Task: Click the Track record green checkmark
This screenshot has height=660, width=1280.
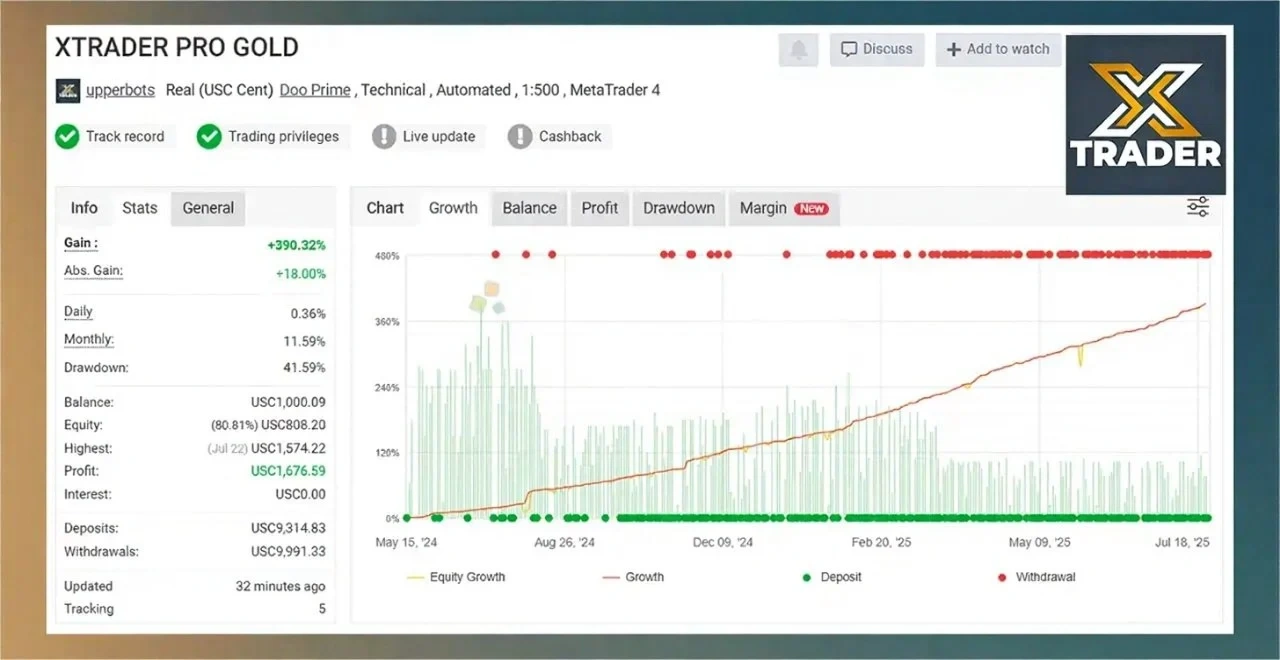Action: [67, 137]
